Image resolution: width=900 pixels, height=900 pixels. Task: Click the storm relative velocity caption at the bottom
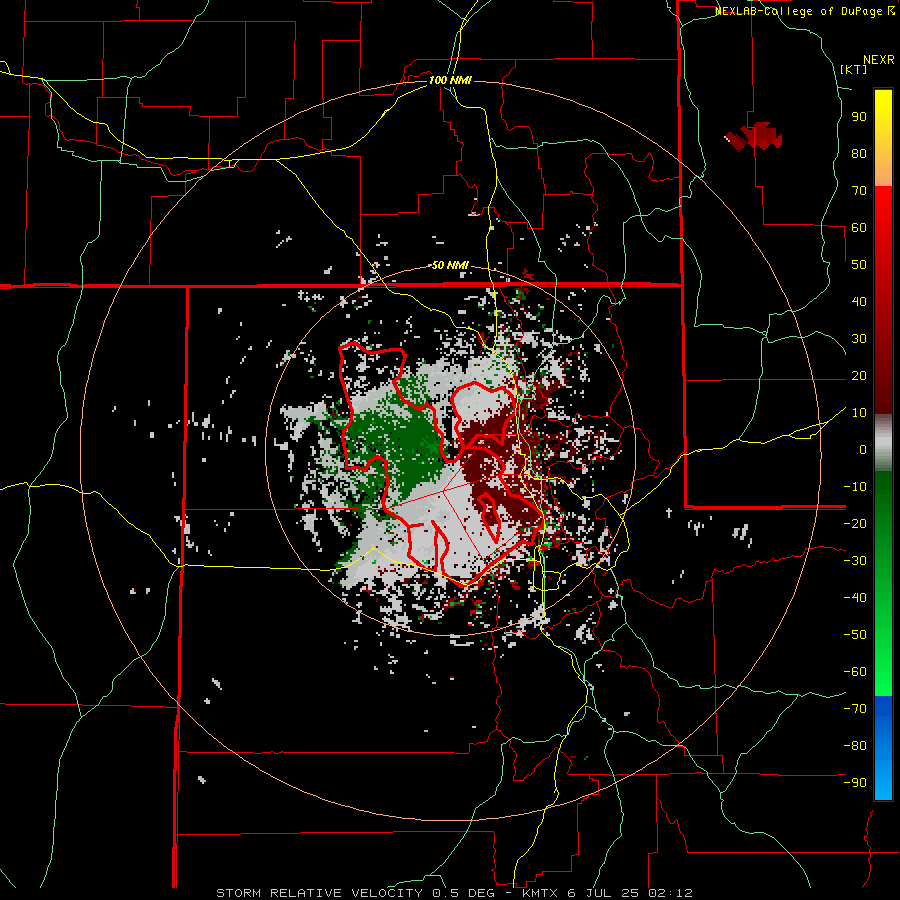click(454, 893)
